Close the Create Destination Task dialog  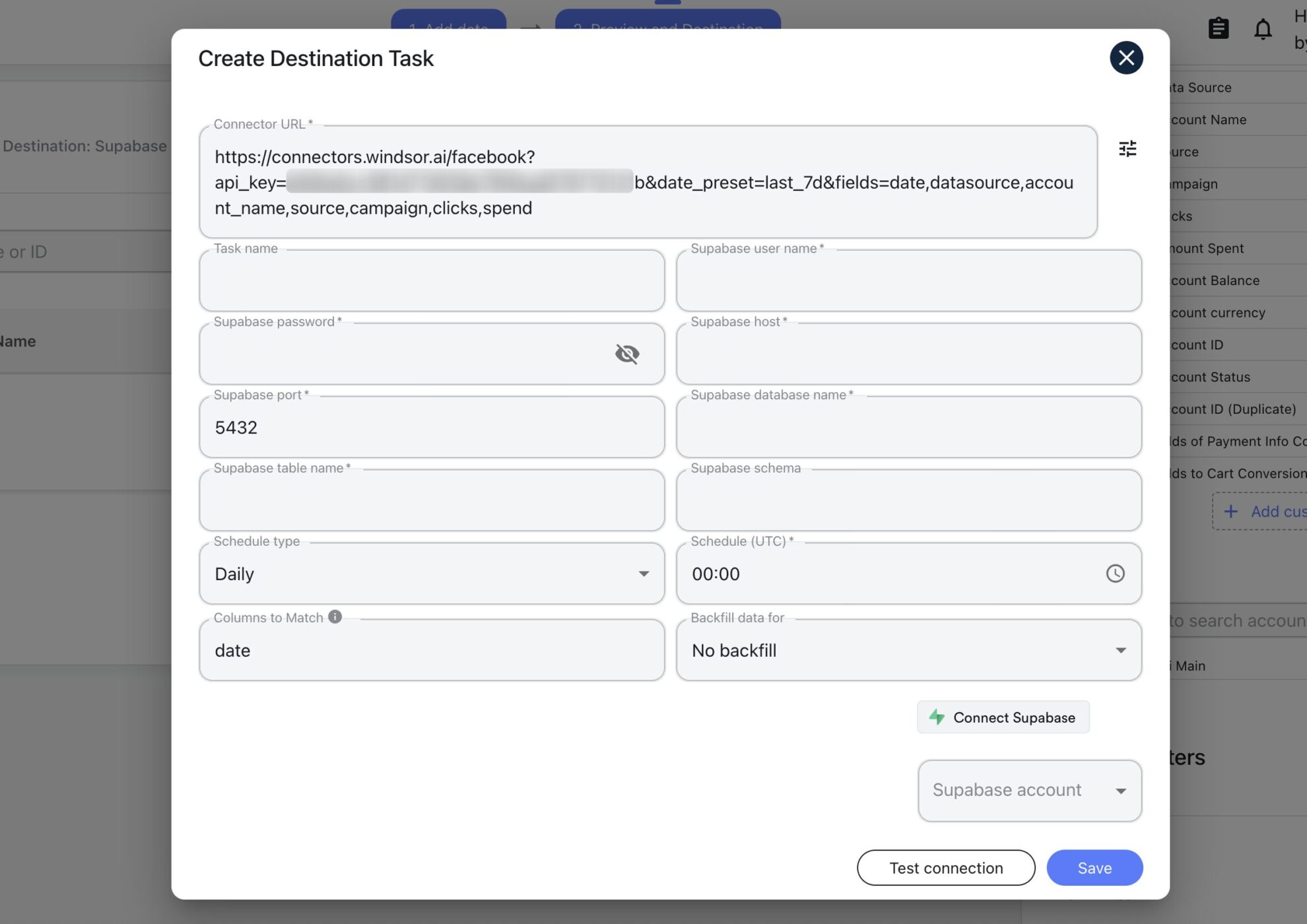1126,58
